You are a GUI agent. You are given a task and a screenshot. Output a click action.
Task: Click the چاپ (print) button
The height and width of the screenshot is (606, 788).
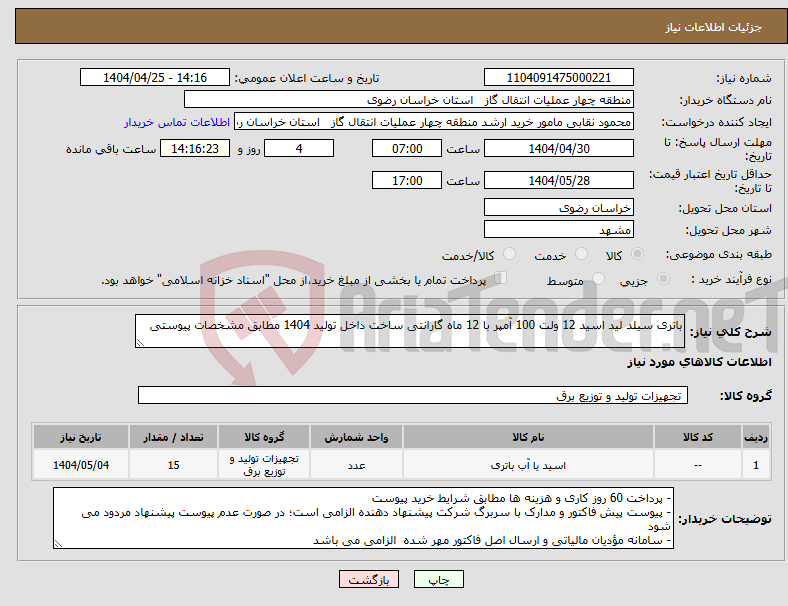coord(438,579)
